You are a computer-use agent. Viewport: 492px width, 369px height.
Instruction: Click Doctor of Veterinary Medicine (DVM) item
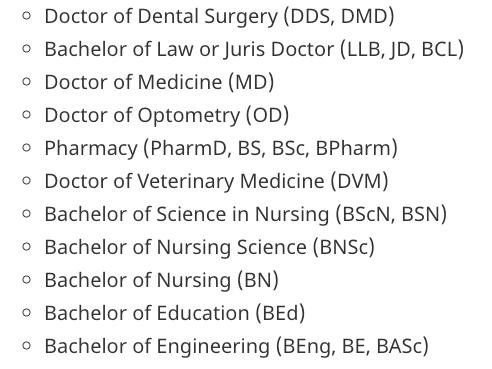point(216,181)
